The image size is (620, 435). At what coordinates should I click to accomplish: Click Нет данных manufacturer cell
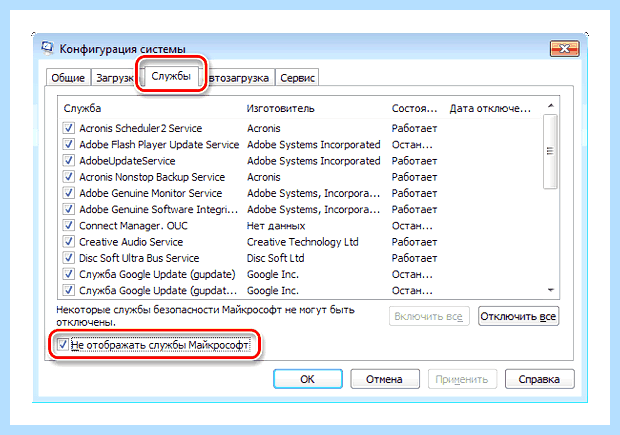pos(276,225)
